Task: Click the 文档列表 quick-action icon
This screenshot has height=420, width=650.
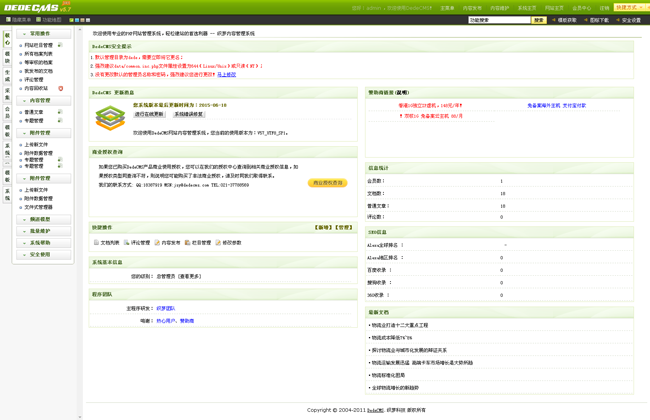Action: (x=96, y=243)
